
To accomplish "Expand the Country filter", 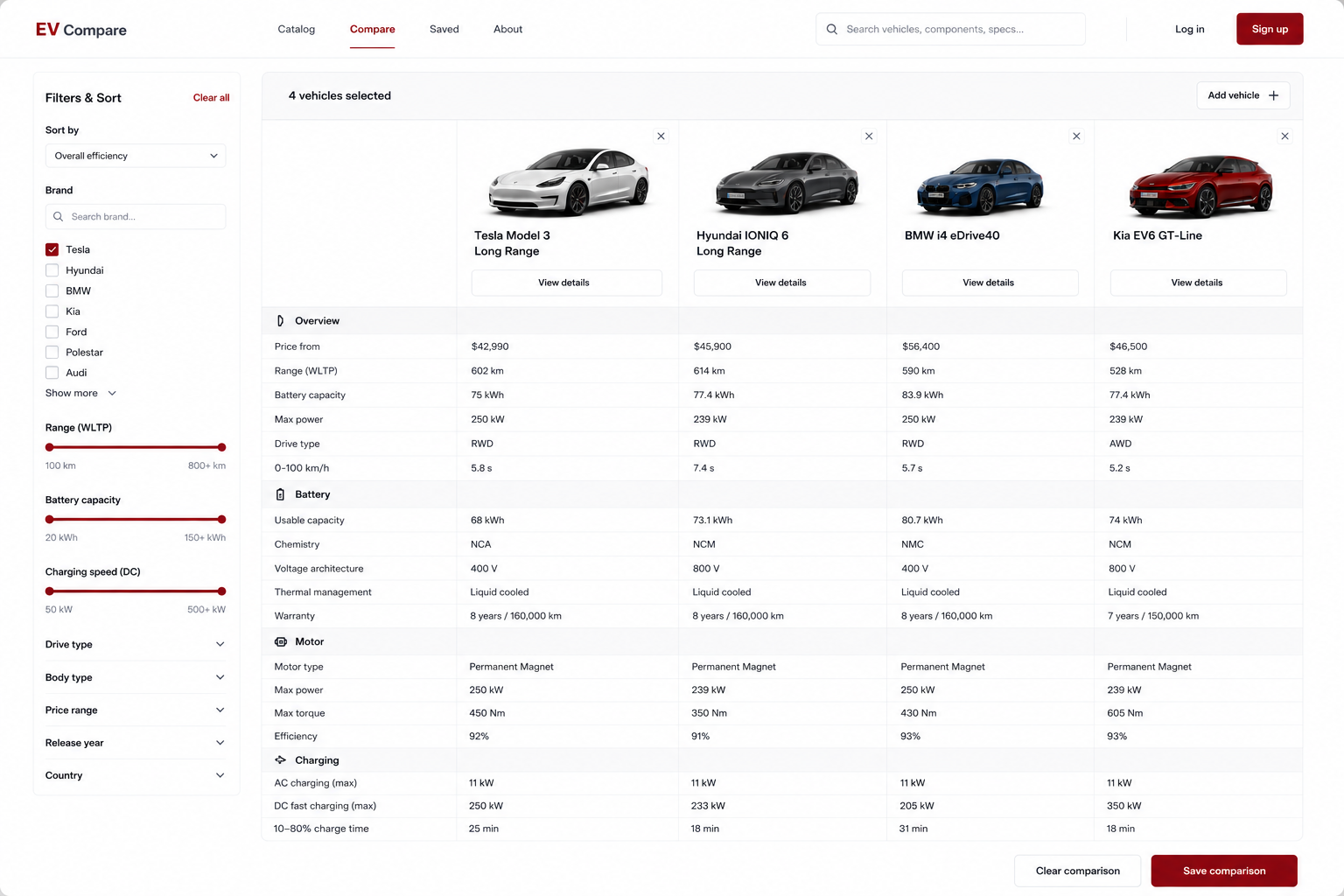I will [x=136, y=775].
